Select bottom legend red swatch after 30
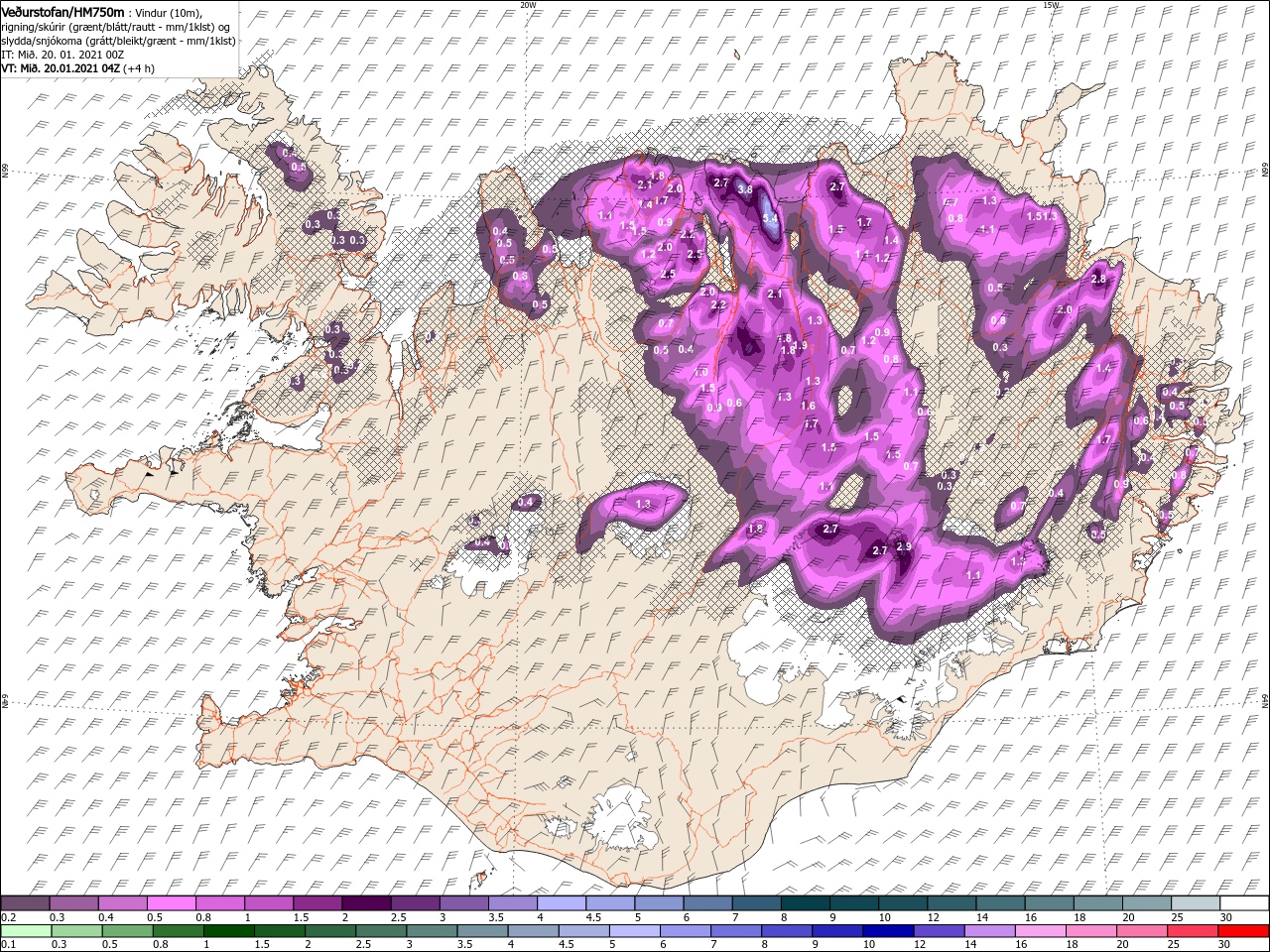 1243,931
